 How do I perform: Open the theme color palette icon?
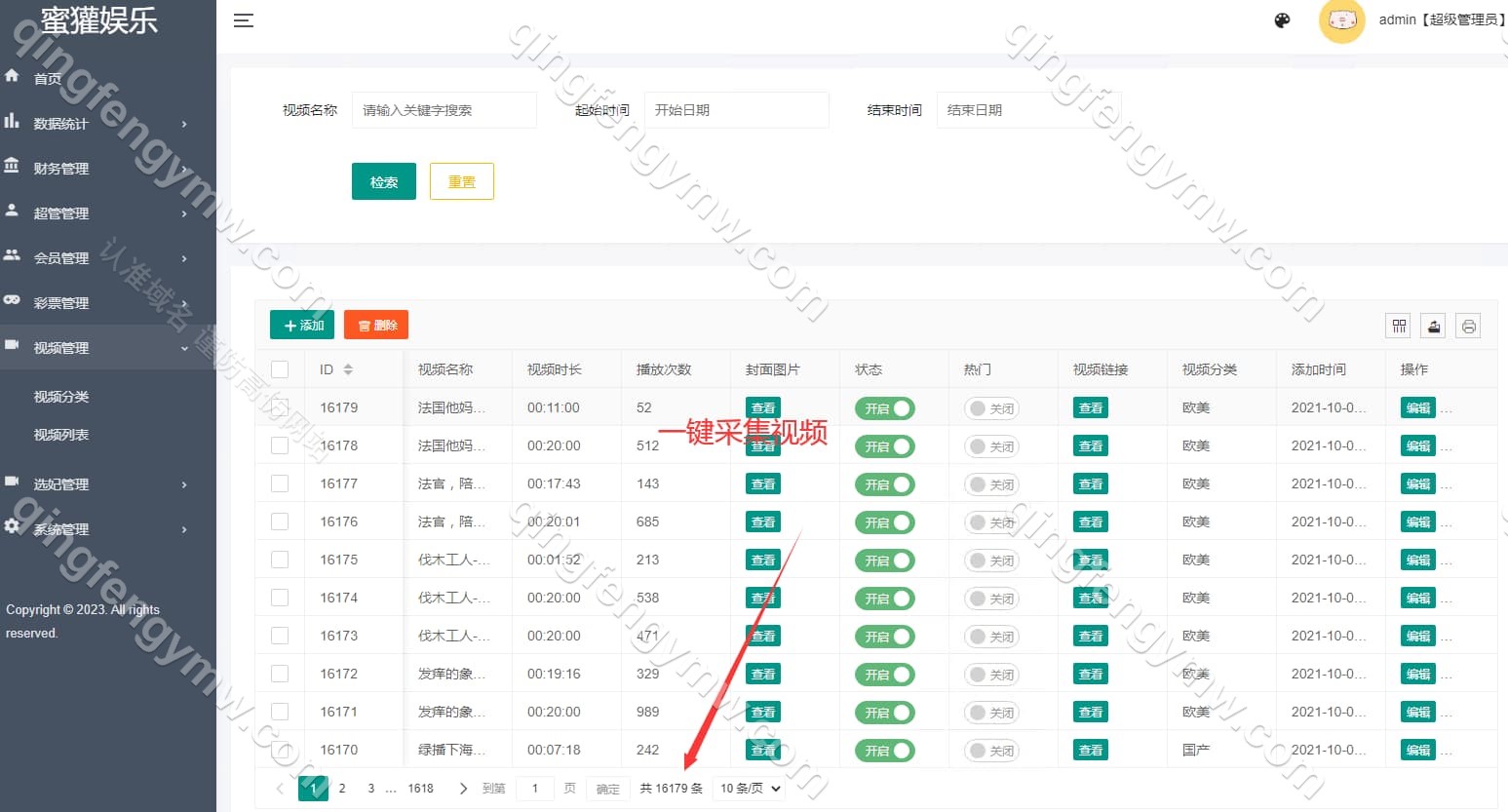(1282, 20)
